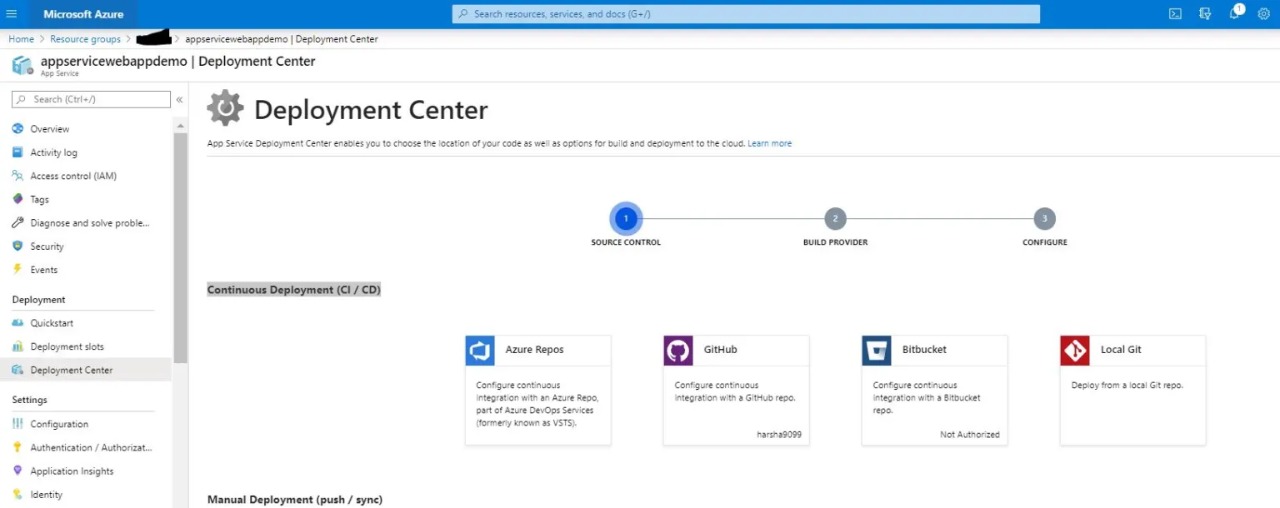The height and width of the screenshot is (508, 1280).
Task: Open the Azure portal hamburger menu
Action: (x=12, y=14)
